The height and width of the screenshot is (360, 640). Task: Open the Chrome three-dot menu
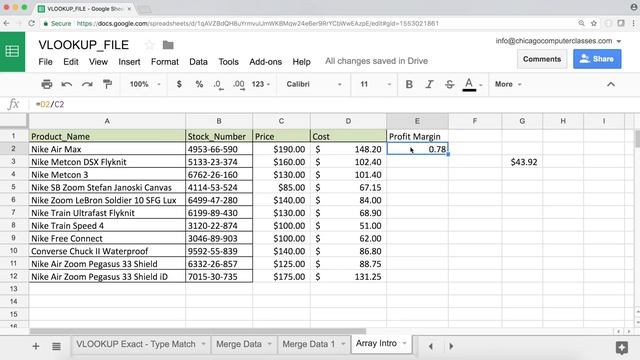[x=634, y=23]
